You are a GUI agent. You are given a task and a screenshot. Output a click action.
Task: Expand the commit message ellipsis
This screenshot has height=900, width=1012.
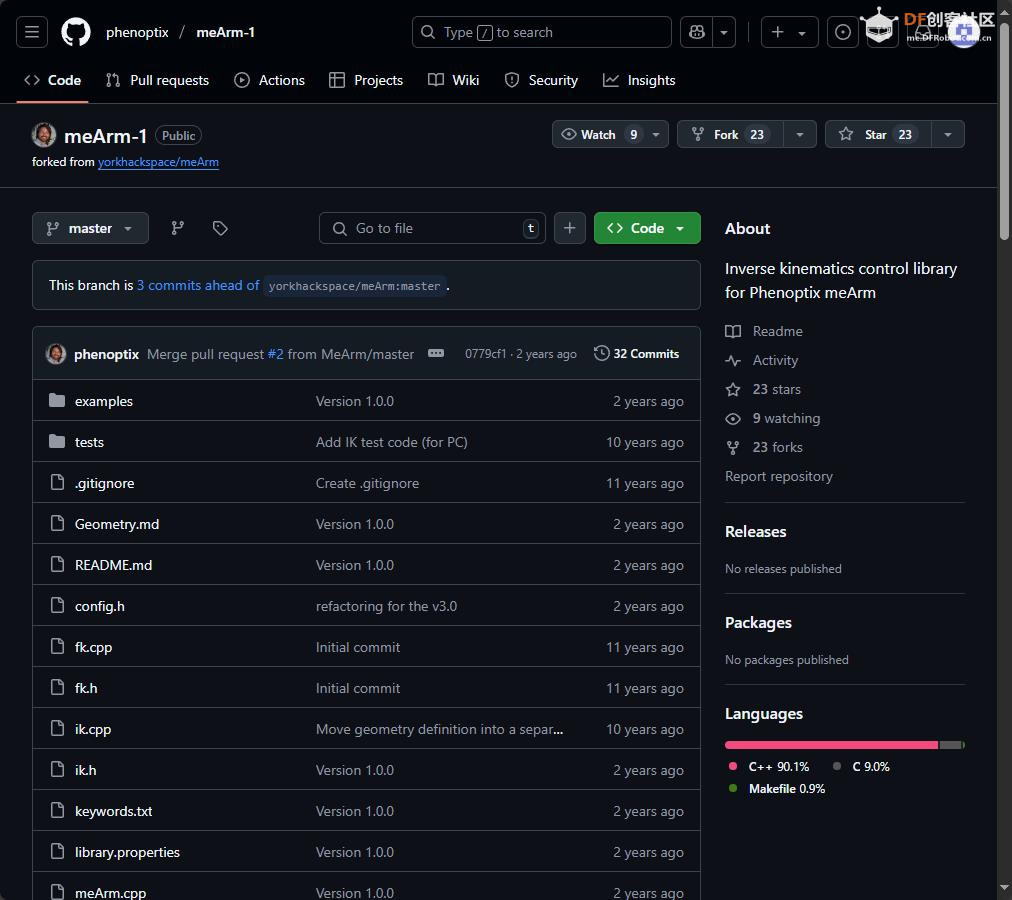436,353
